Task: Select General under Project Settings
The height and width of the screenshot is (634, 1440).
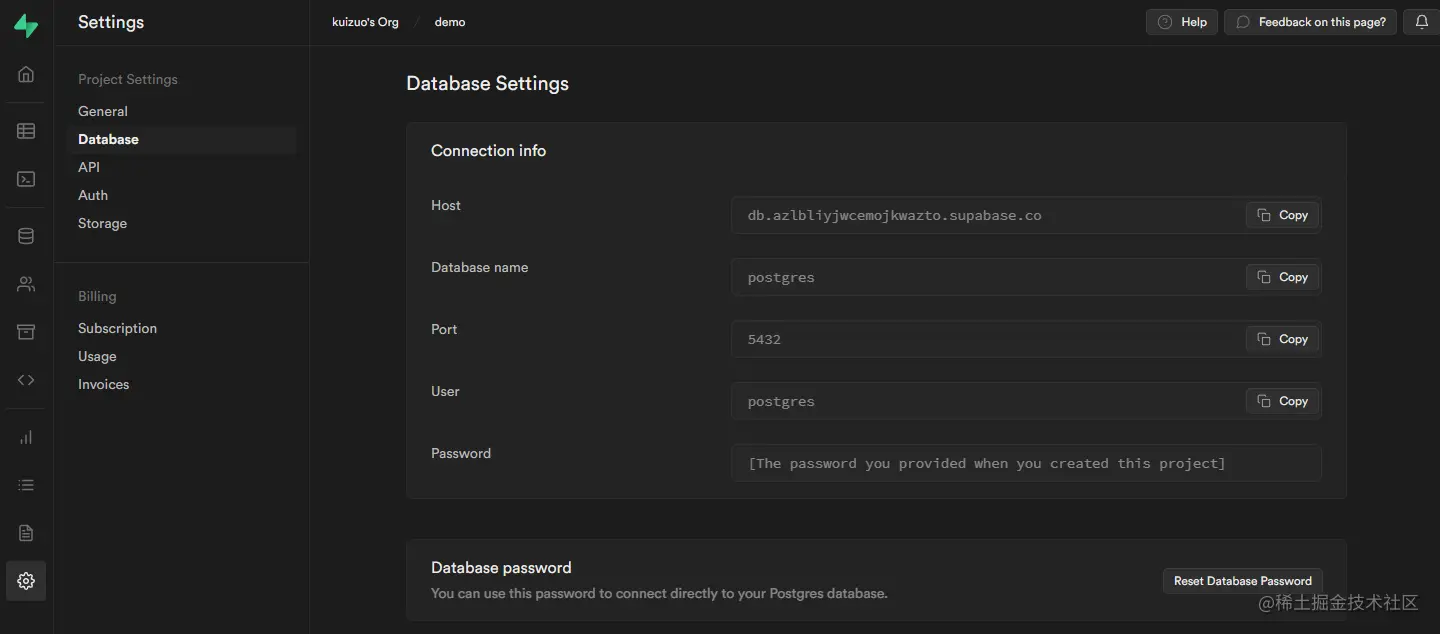Action: pyautogui.click(x=103, y=111)
